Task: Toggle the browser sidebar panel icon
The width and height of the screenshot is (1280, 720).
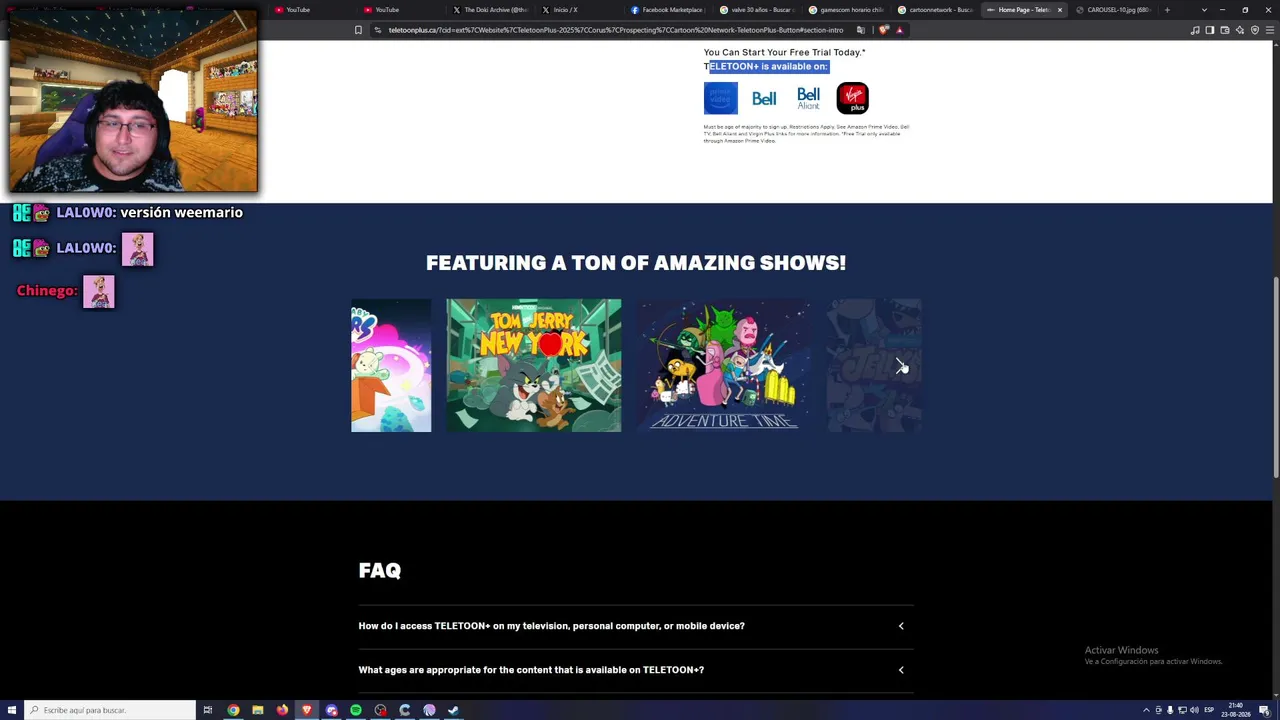Action: (x=1209, y=30)
